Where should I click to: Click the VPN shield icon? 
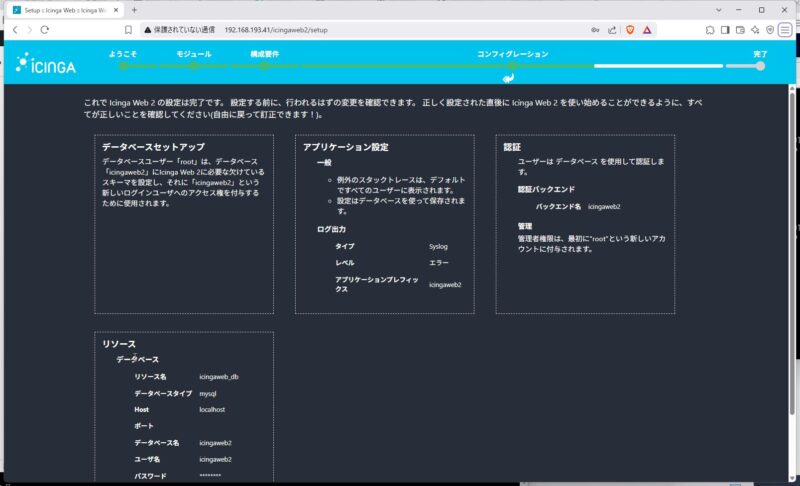coord(770,30)
